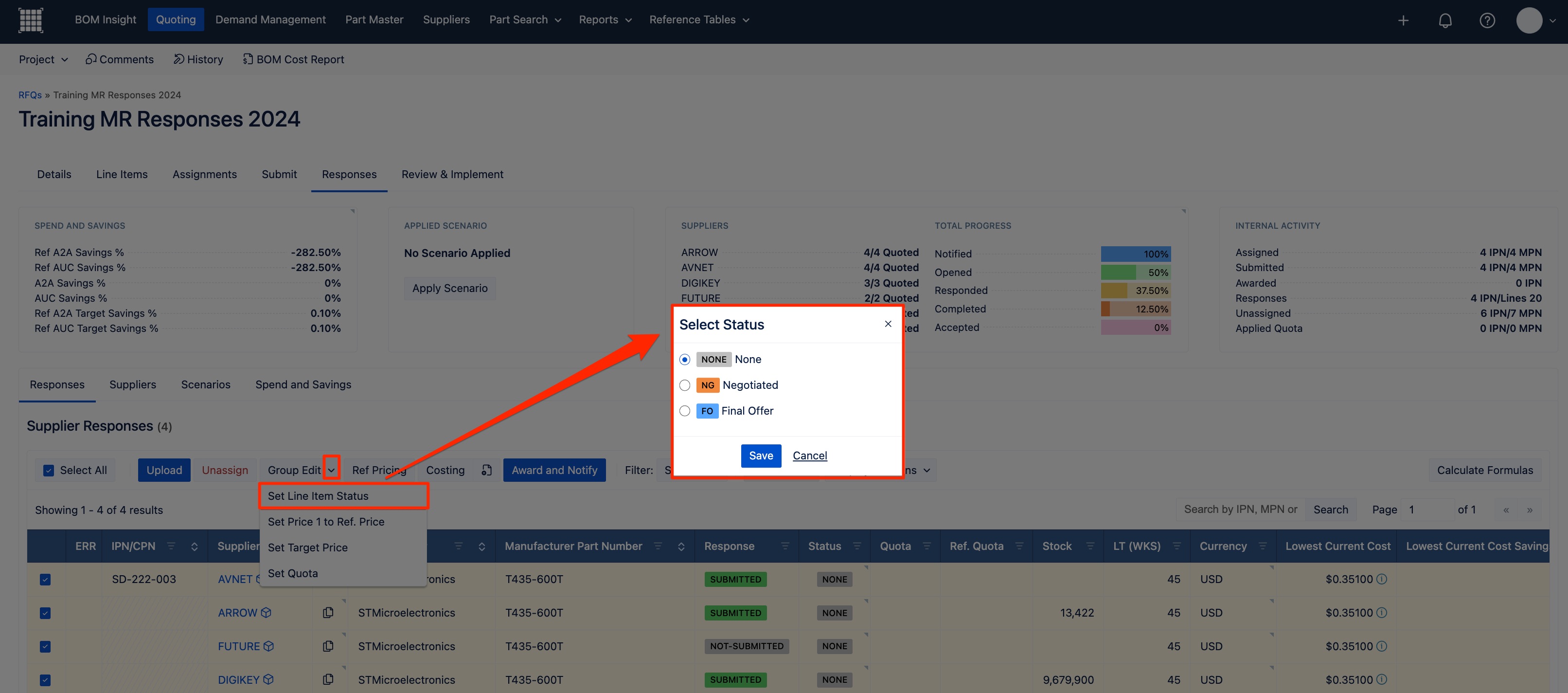Click the Upload button
This screenshot has height=693, width=1568.
[164, 470]
